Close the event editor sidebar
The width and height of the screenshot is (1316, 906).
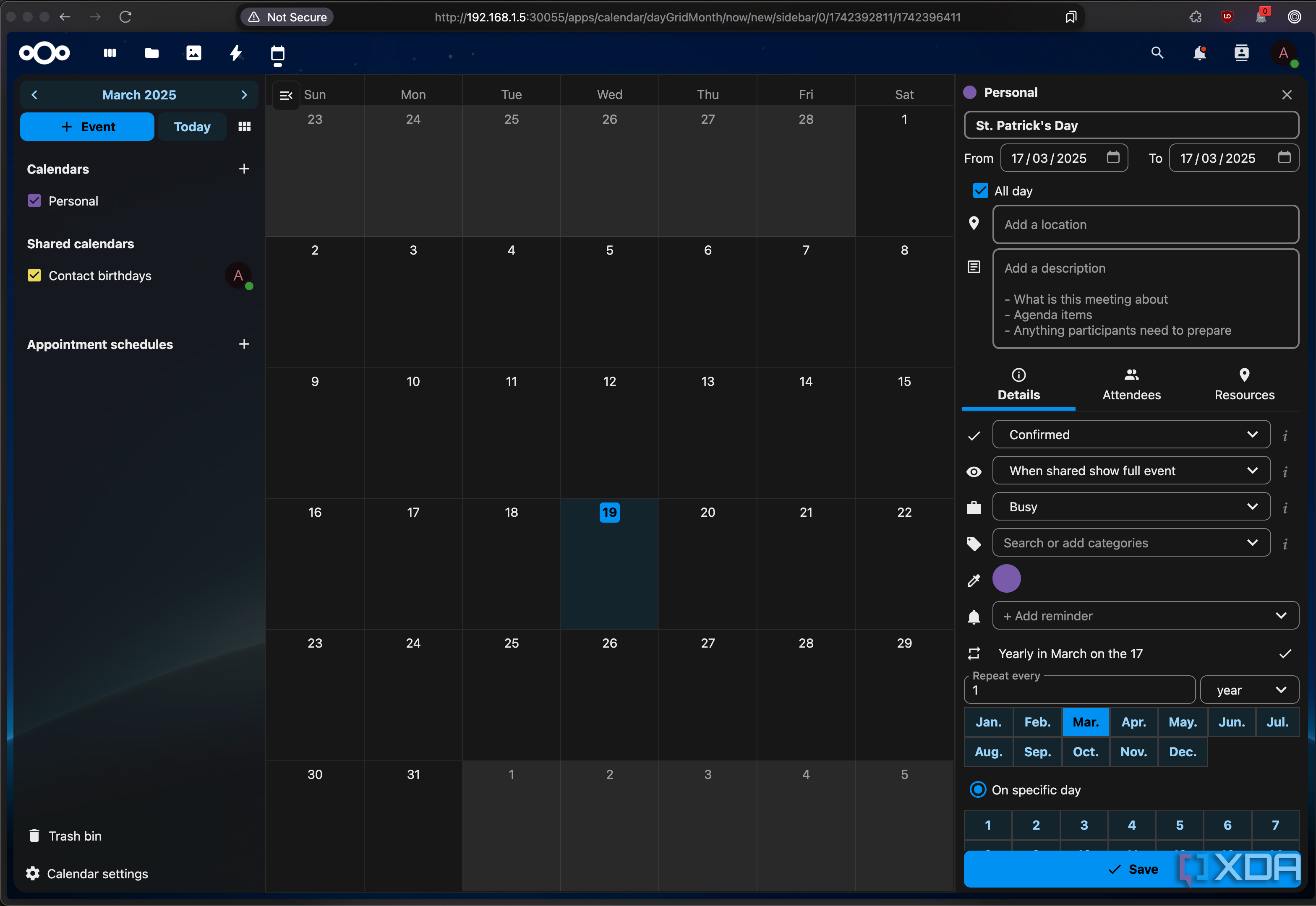[1287, 95]
